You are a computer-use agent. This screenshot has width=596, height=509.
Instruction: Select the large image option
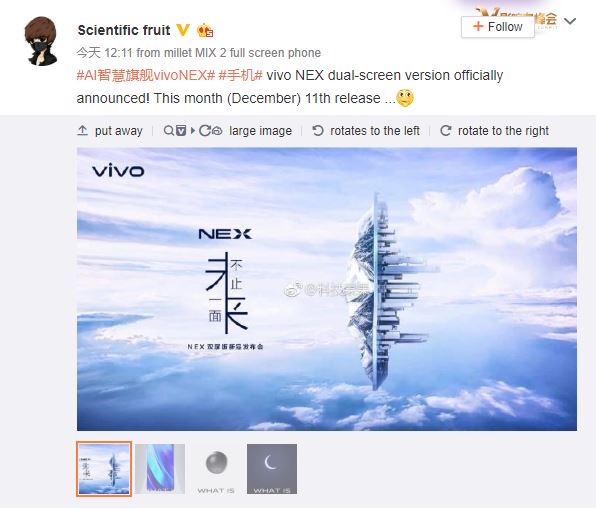[261, 131]
